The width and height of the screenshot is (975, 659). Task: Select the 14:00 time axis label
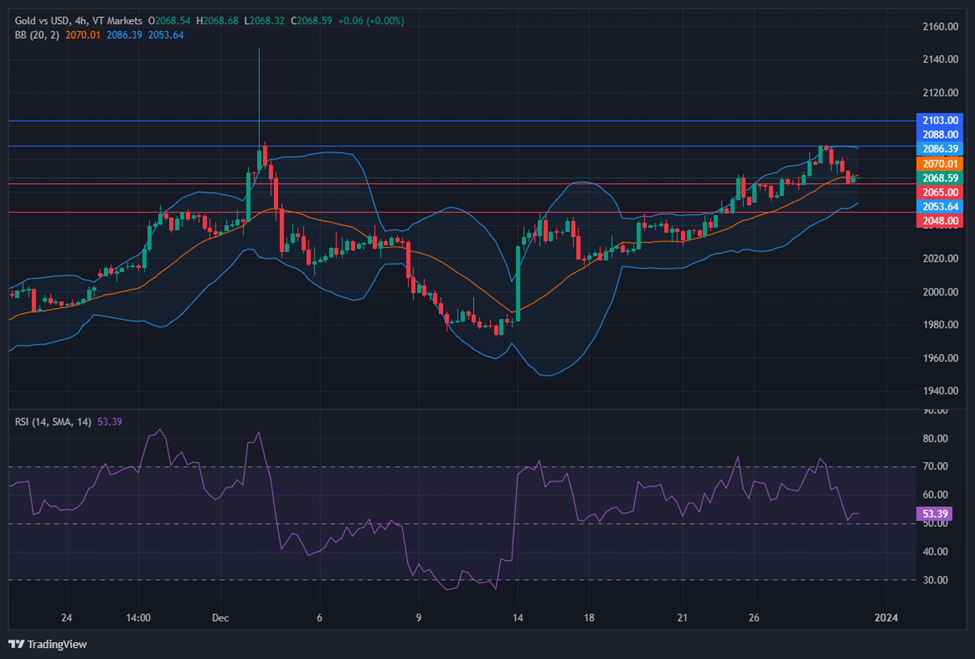[138, 617]
